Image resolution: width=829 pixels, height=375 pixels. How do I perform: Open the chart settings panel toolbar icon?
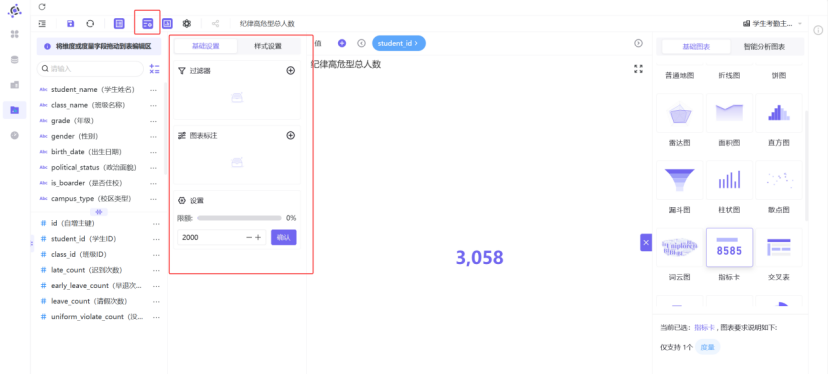pos(148,23)
